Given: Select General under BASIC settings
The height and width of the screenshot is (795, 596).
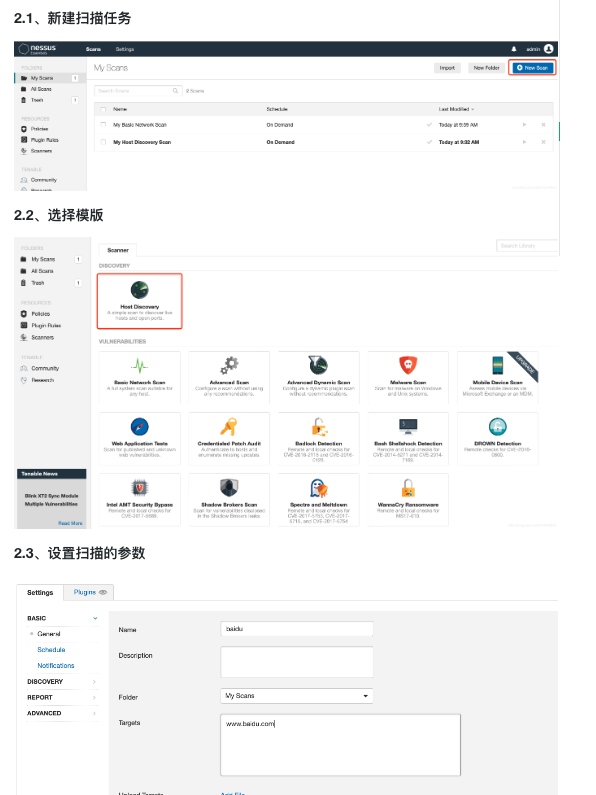Looking at the screenshot, I should 49,634.
